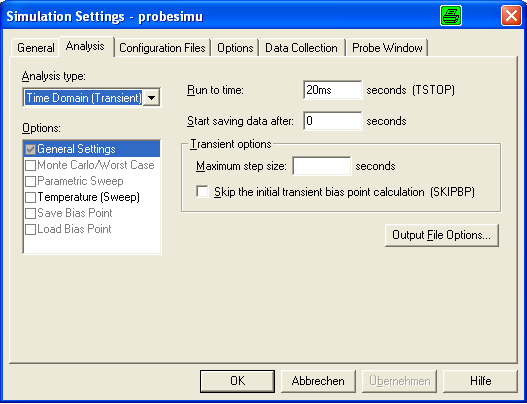Click the Maximum step size field
This screenshot has width=527, height=404.
click(x=322, y=166)
